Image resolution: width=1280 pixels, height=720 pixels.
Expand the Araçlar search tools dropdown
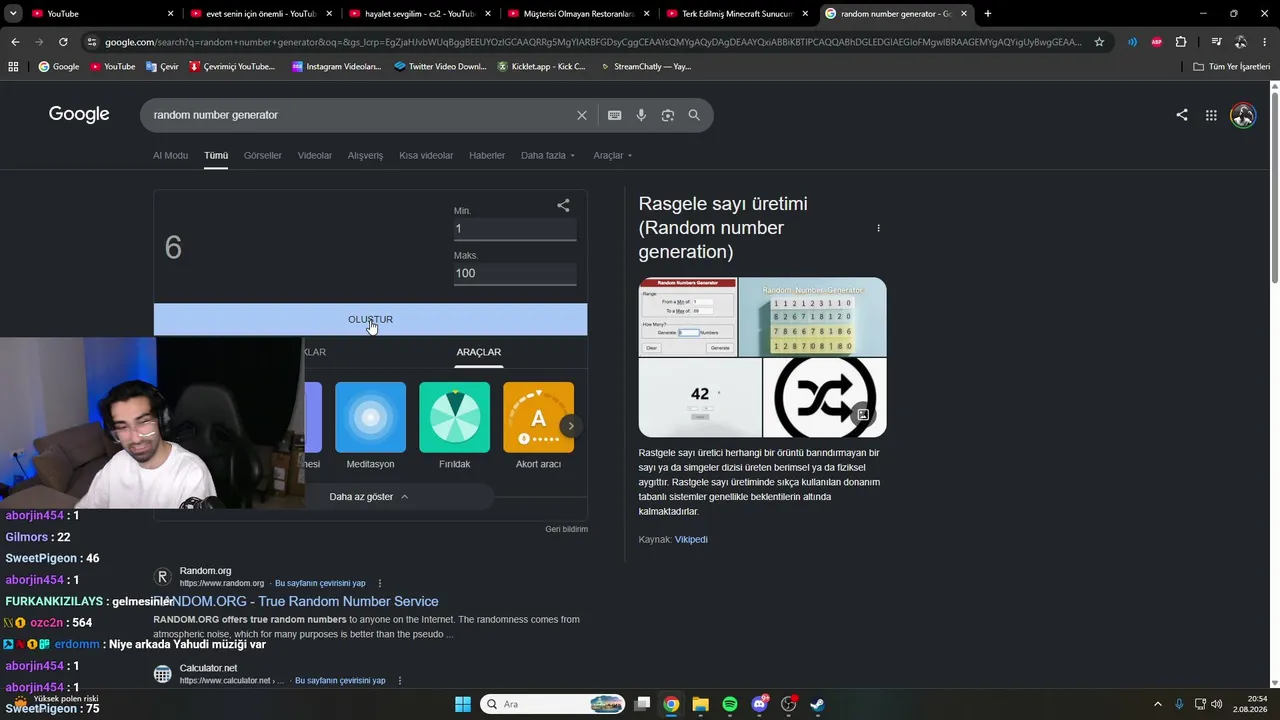coord(612,156)
